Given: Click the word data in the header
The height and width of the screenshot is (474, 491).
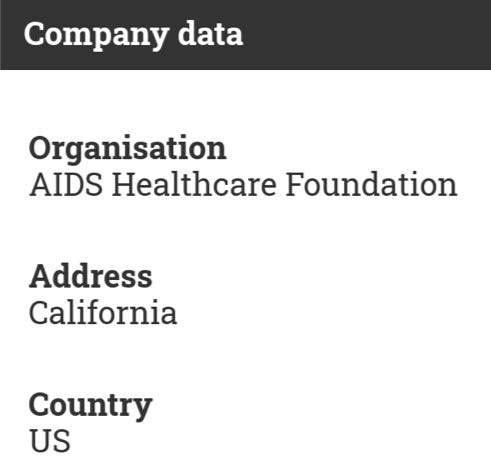Looking at the screenshot, I should pyautogui.click(x=210, y=33).
